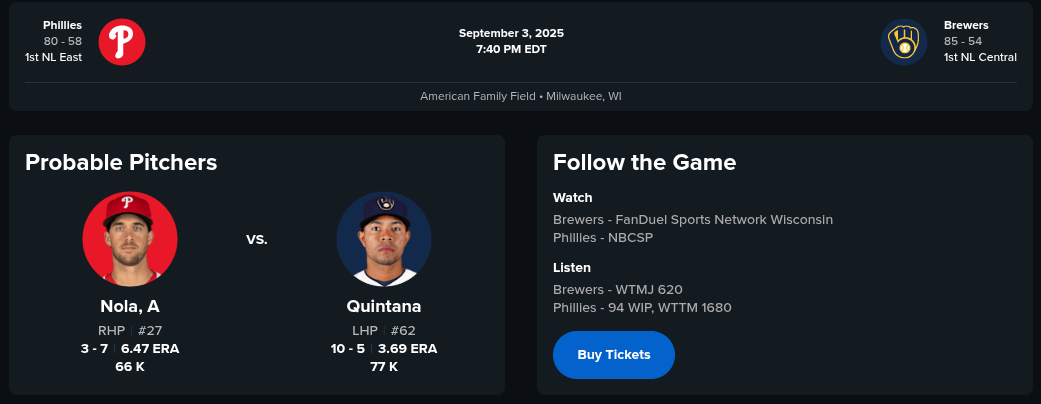Click the September 3, 2025 game date

tap(511, 33)
